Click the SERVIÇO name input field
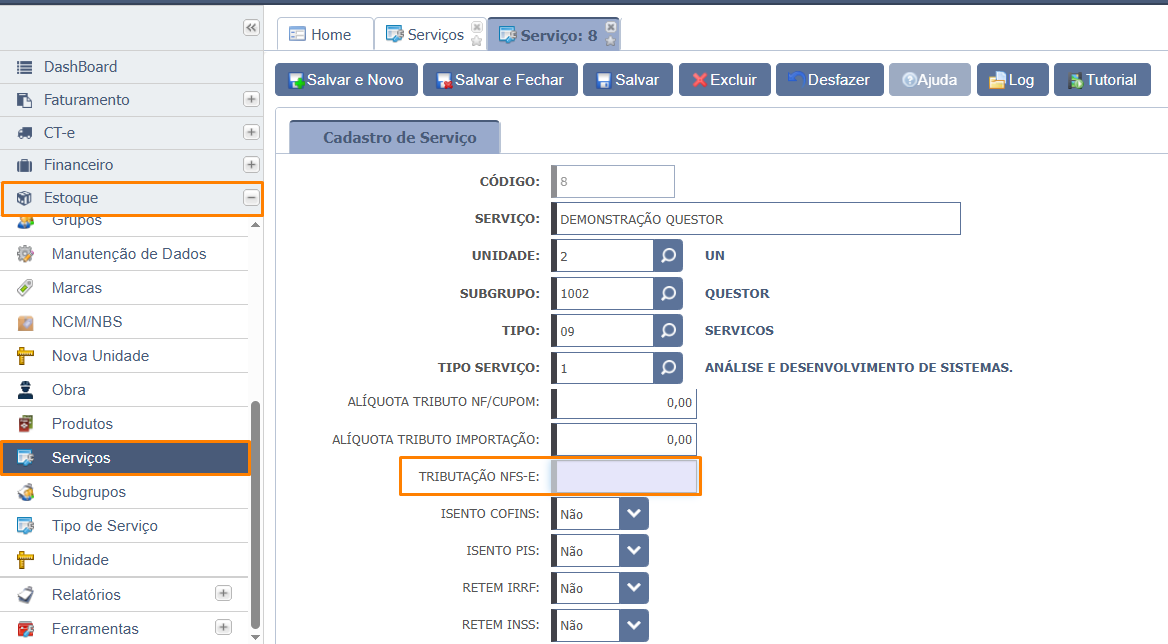Image resolution: width=1168 pixels, height=644 pixels. click(756, 219)
